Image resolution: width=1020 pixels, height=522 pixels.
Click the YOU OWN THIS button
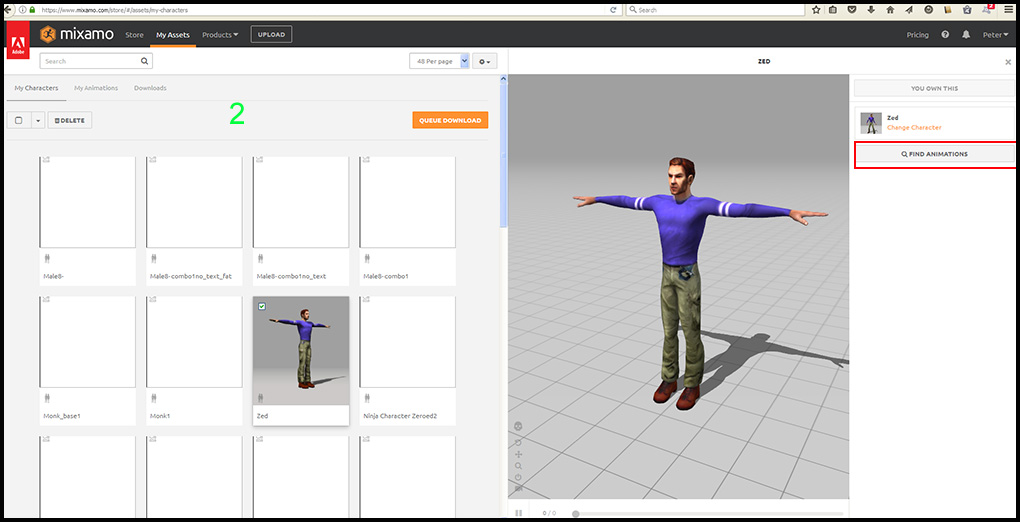tap(934, 88)
